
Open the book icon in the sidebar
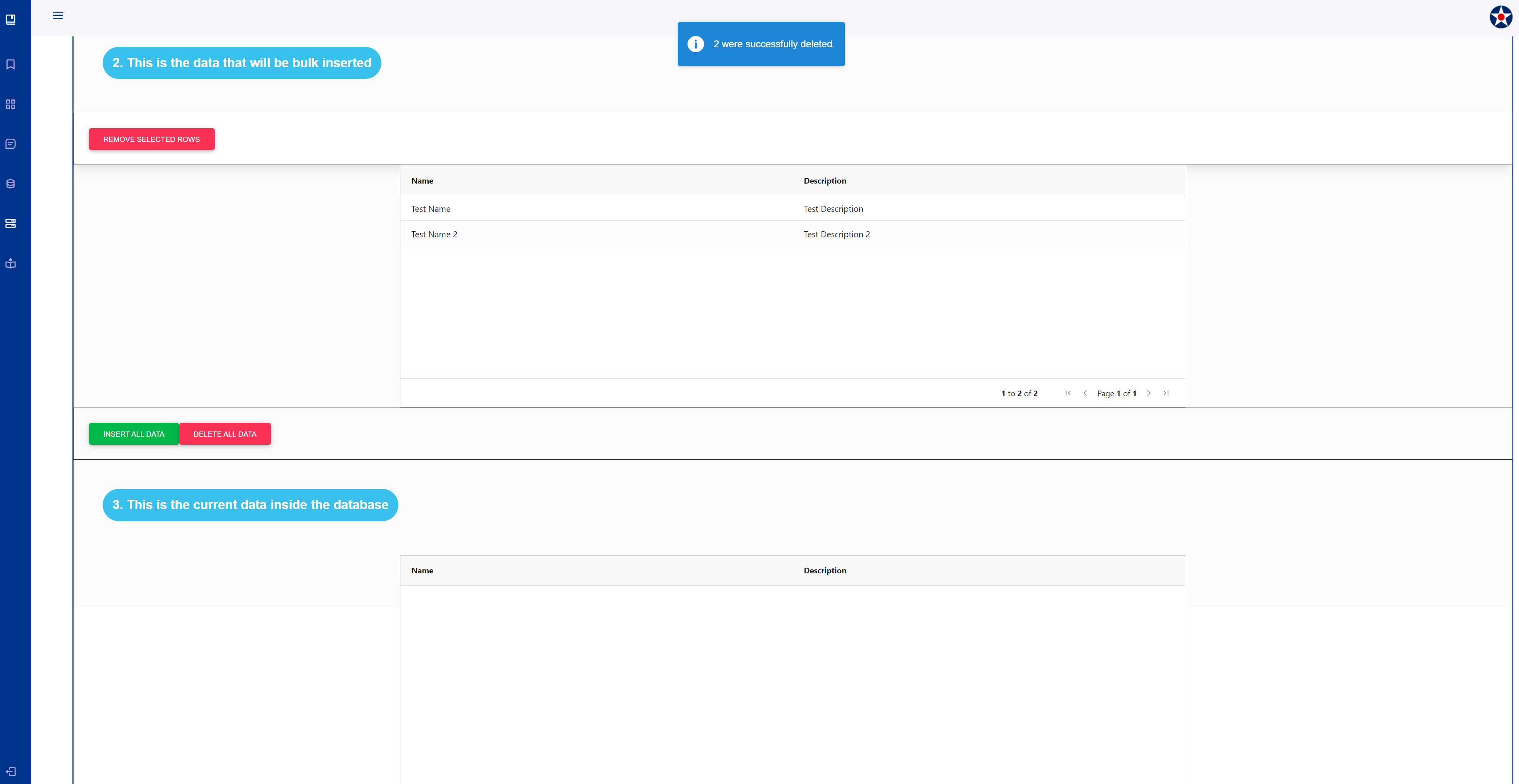coord(11,19)
